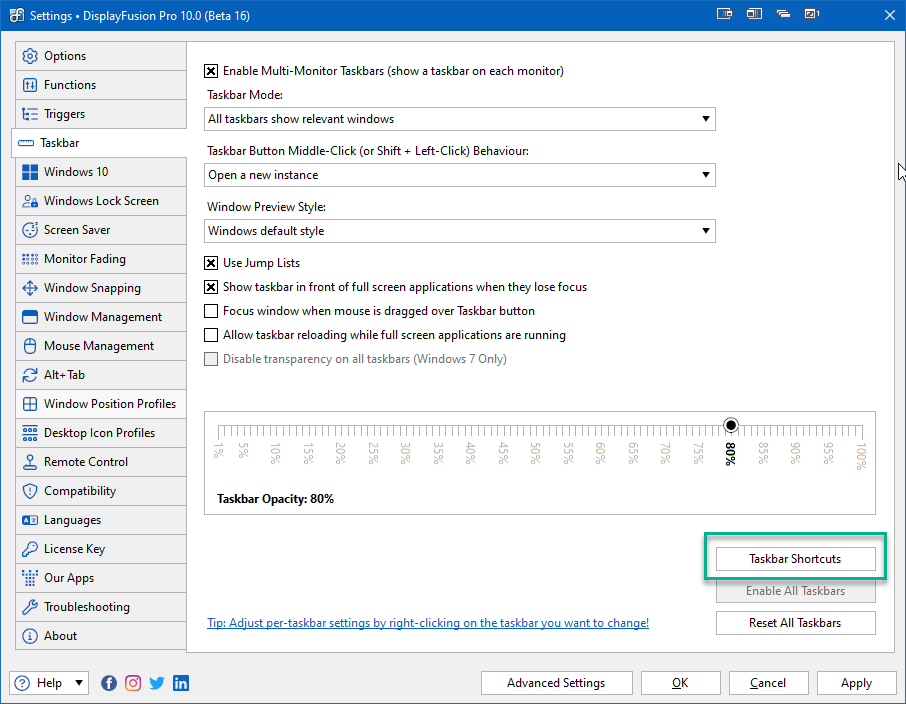This screenshot has width=906, height=704.
Task: Click the Windows Lock Screen icon
Action: click(29, 201)
